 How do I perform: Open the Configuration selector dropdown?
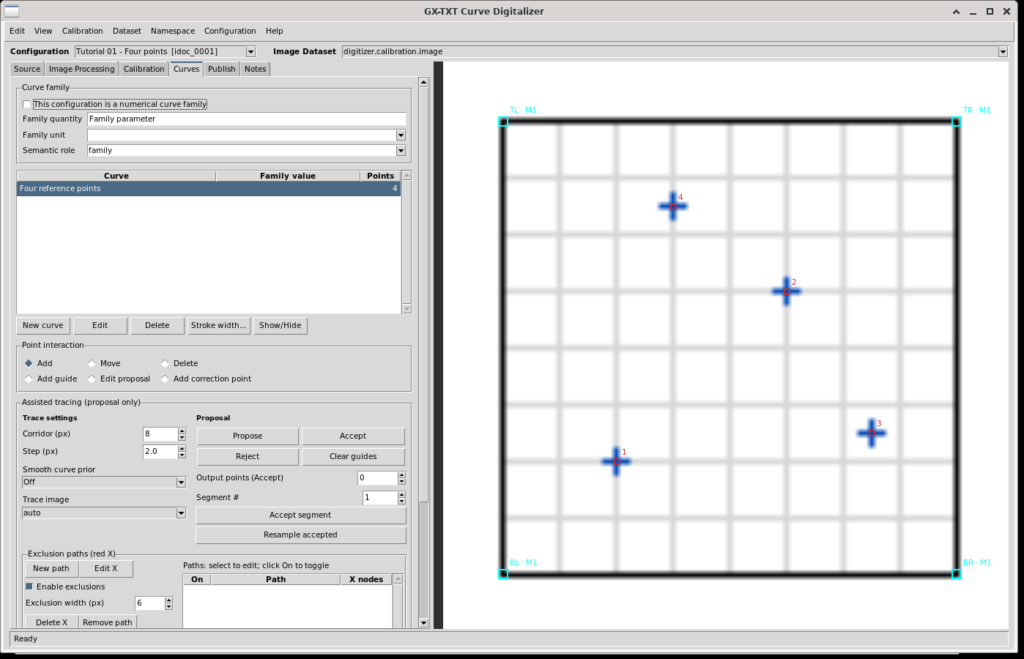point(251,52)
